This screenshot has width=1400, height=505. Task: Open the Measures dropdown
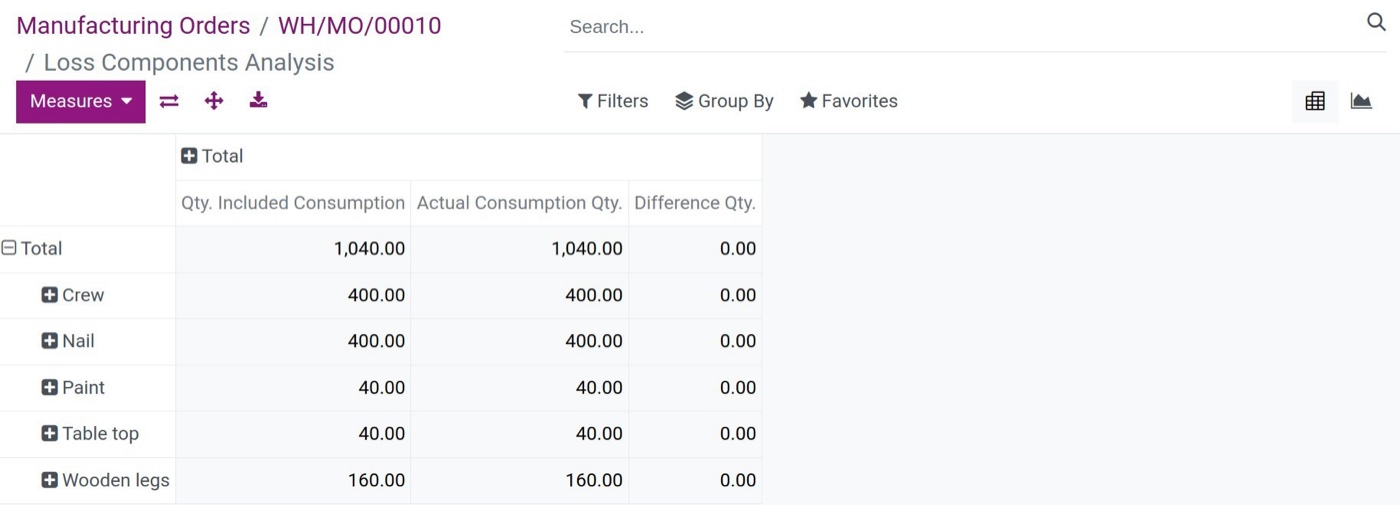coord(81,101)
